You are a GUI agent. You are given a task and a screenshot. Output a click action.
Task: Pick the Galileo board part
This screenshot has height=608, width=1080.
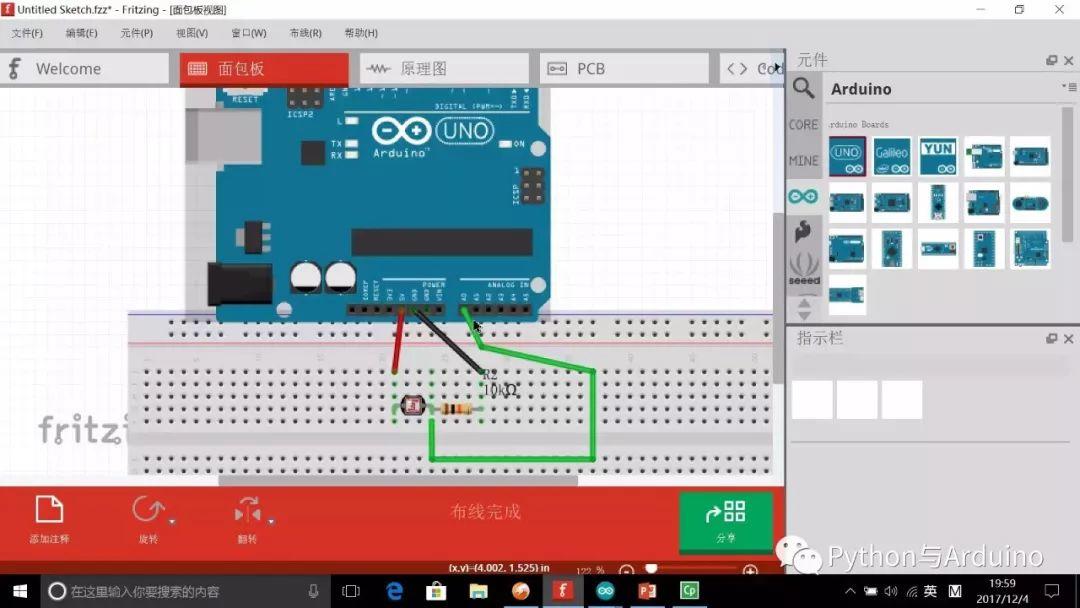click(892, 156)
